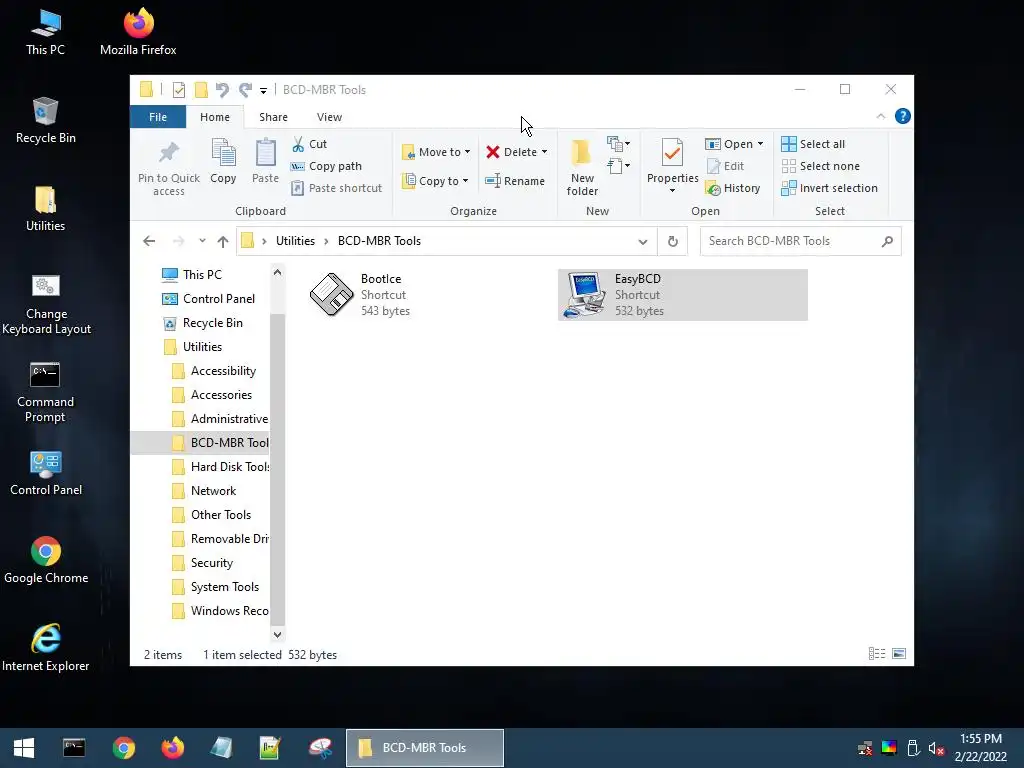This screenshot has height=768, width=1024.
Task: Open the Network folder in the tree
Action: tap(213, 491)
